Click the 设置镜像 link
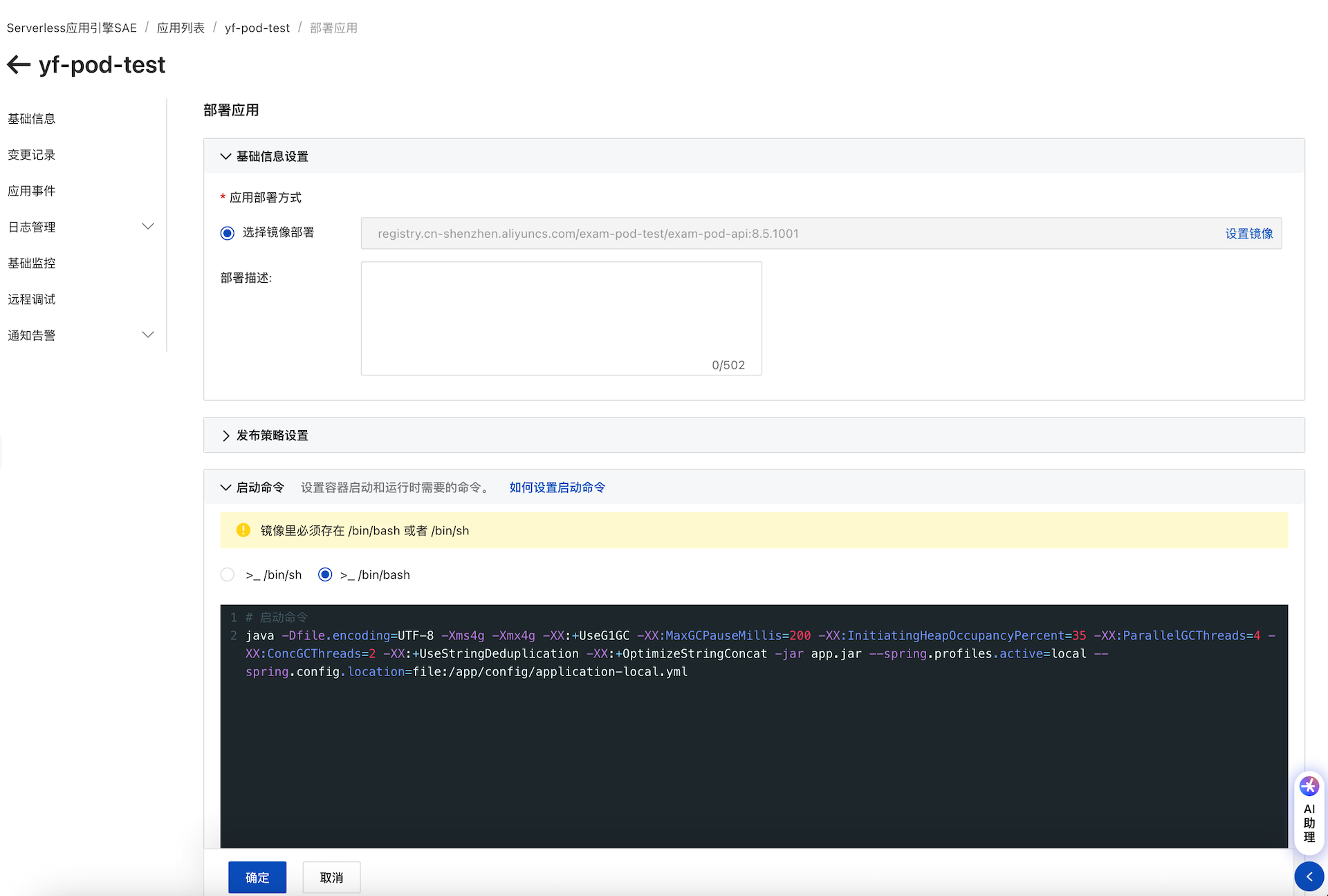Image resolution: width=1328 pixels, height=896 pixels. [x=1248, y=234]
